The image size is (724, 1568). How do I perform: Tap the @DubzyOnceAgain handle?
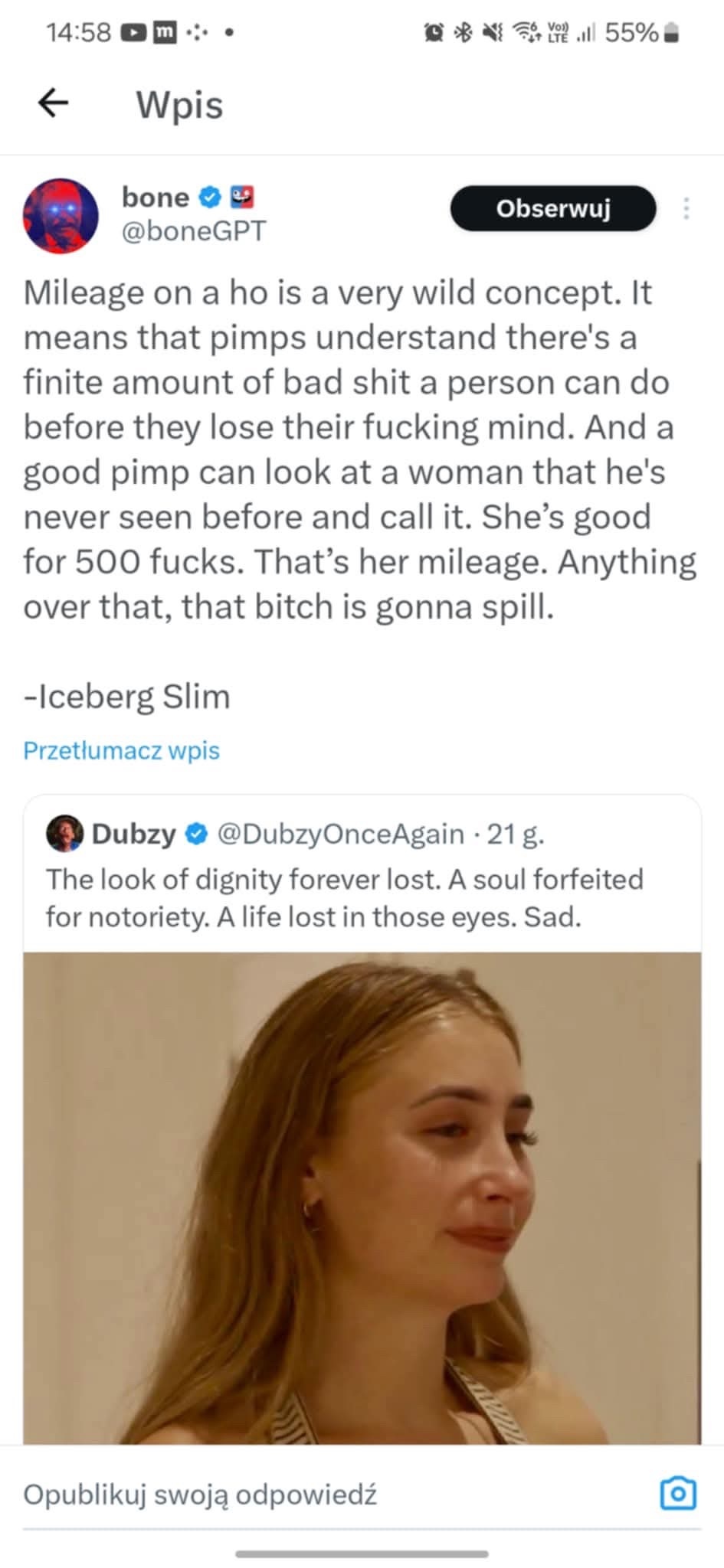tap(341, 833)
